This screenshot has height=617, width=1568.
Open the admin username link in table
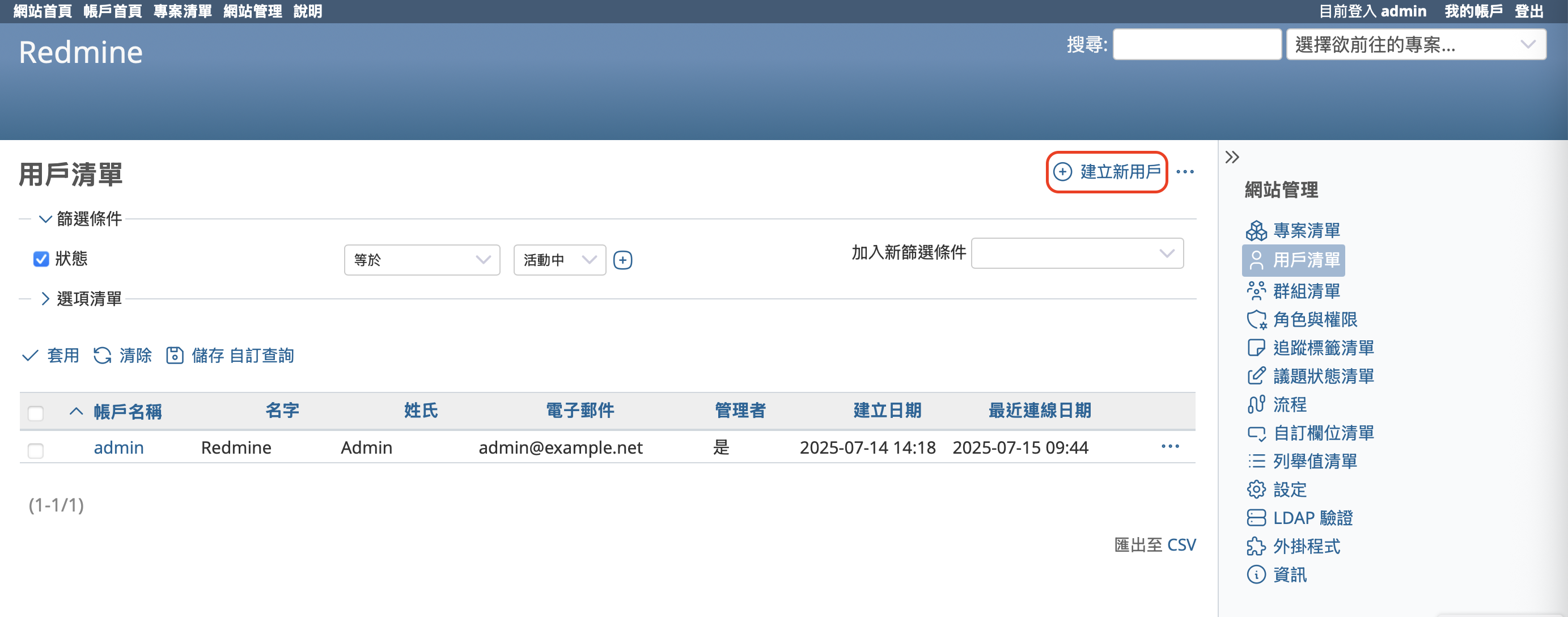(x=118, y=447)
